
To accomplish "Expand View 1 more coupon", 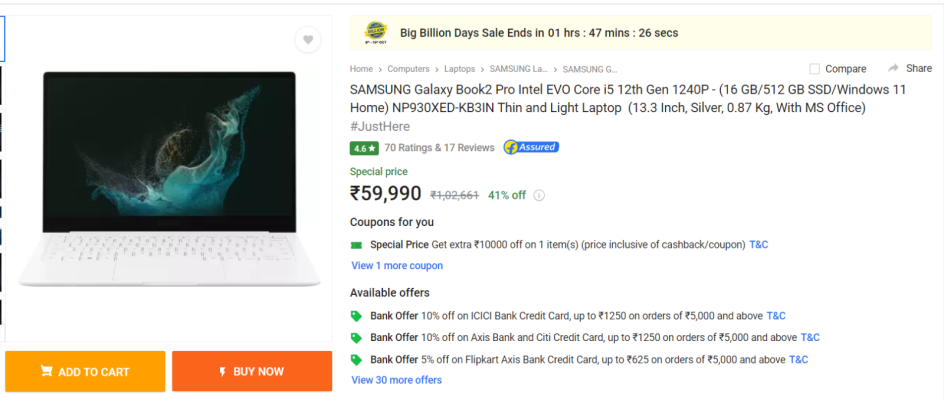I will (x=397, y=266).
